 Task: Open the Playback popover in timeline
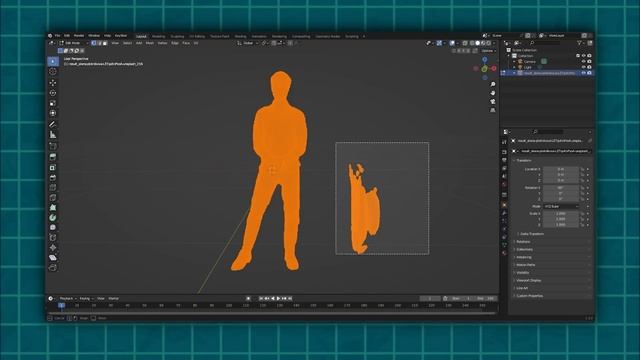(x=68, y=299)
